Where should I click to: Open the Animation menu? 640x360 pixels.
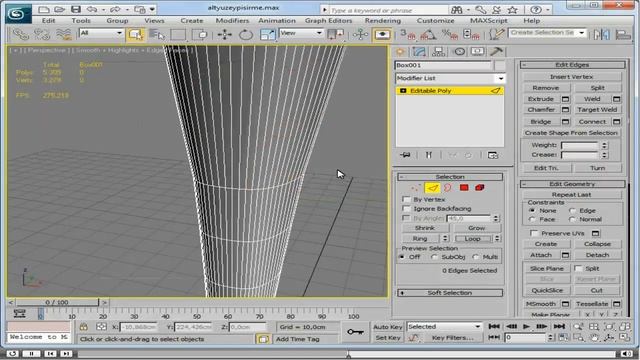[277, 20]
